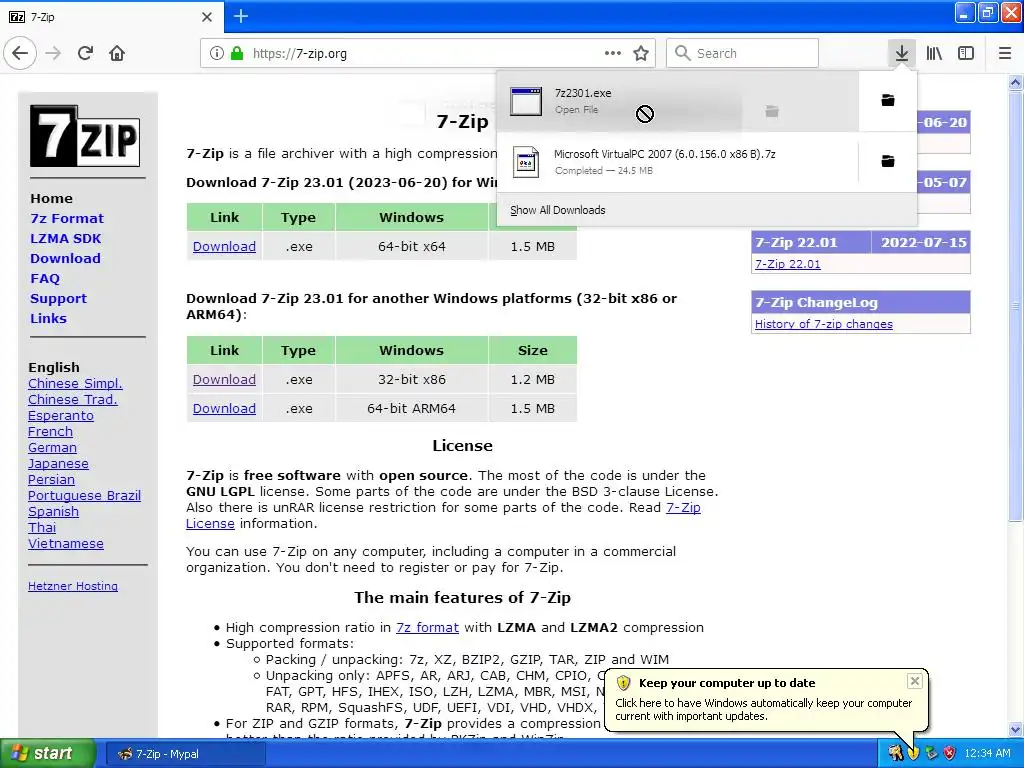Open a new tab with the plus button
Image resolution: width=1024 pixels, height=768 pixels.
241,16
